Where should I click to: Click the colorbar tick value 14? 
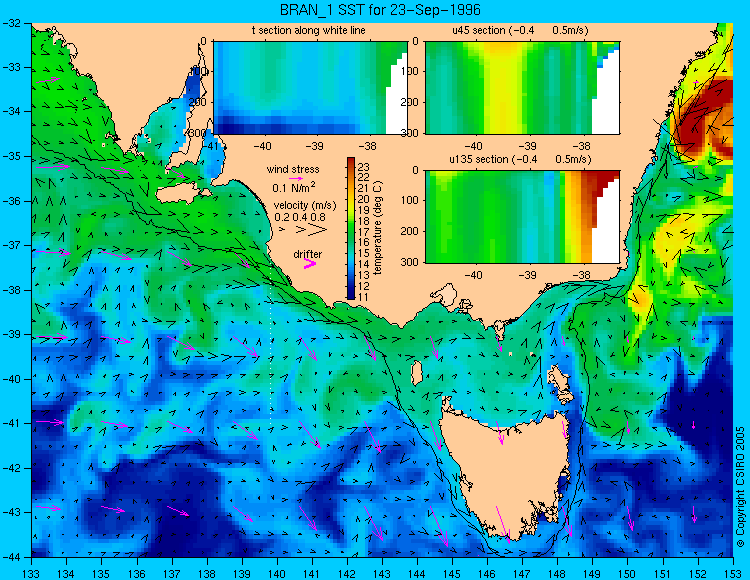pos(364,263)
